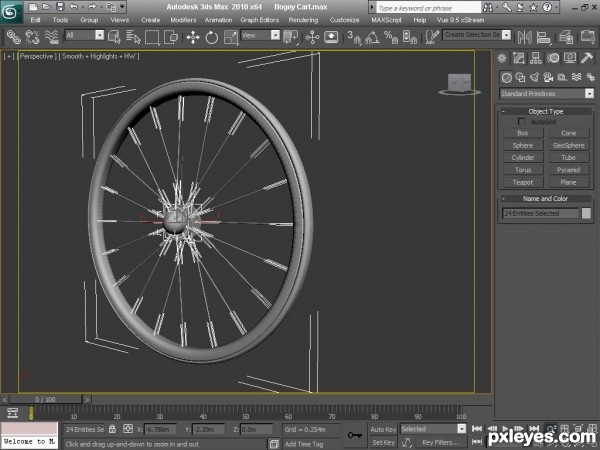Click the Undo arrow icon

click(74, 7)
